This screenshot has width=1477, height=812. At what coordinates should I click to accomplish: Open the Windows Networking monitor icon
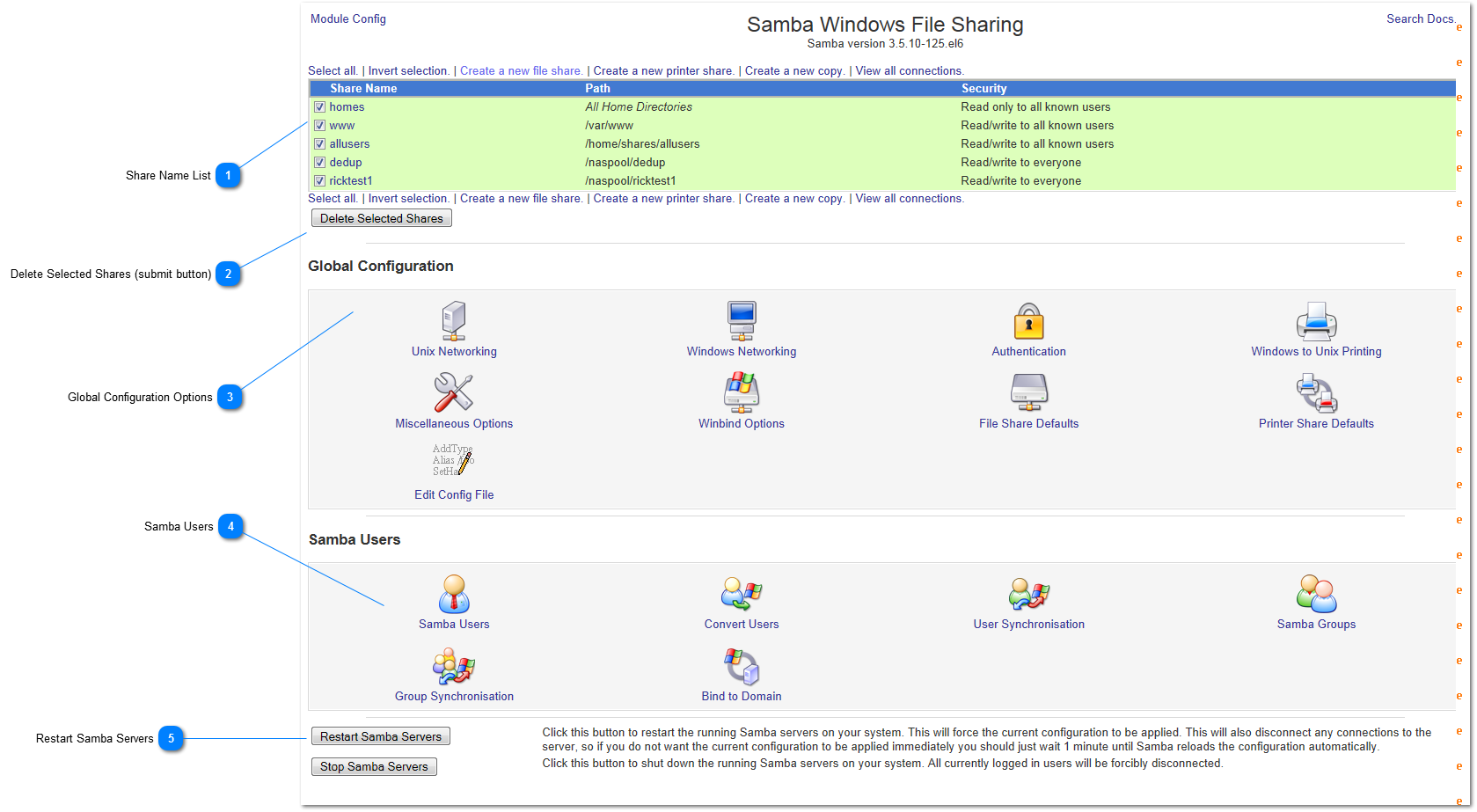[x=742, y=321]
